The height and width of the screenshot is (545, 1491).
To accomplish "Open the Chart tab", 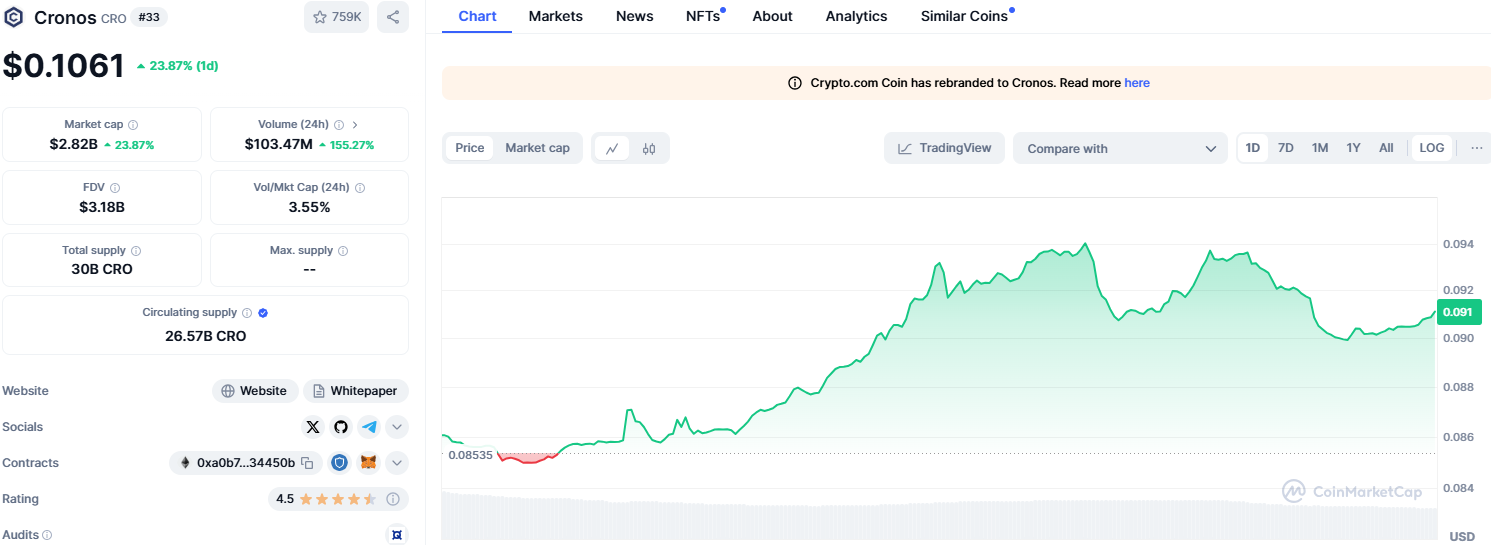I will (477, 16).
